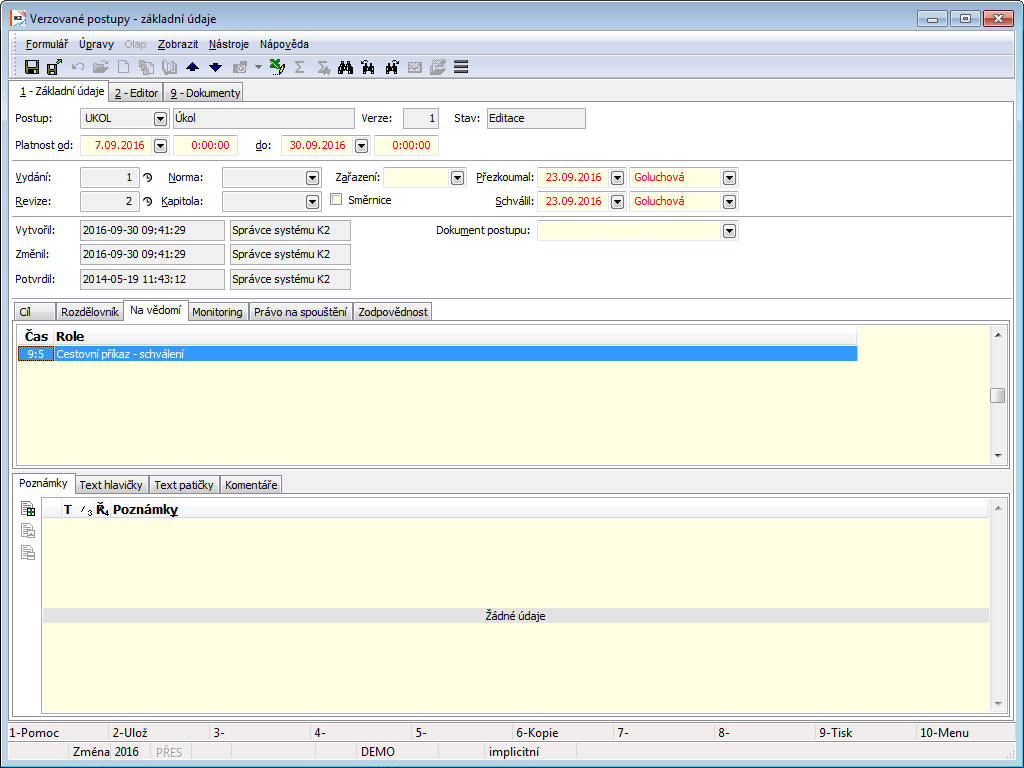Click the save-and-close icon with green arrow
Screen dimensions: 1024x768
pos(54,67)
